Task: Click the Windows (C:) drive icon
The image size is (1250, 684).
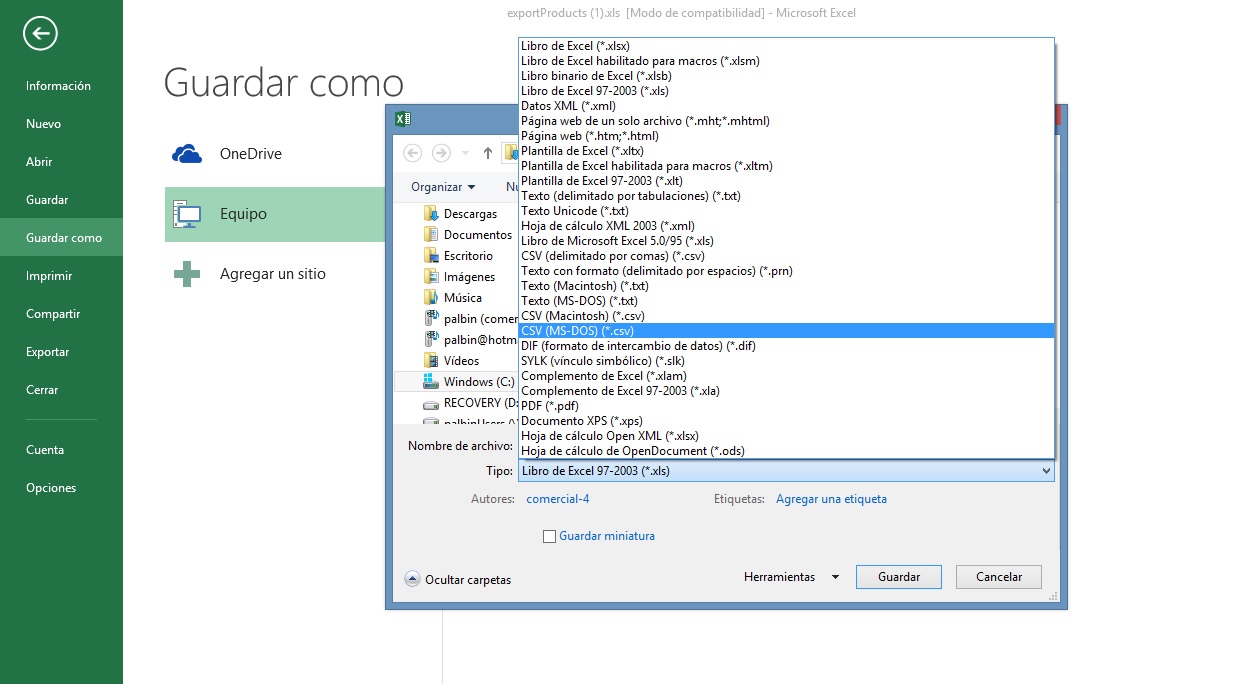Action: [x=431, y=381]
